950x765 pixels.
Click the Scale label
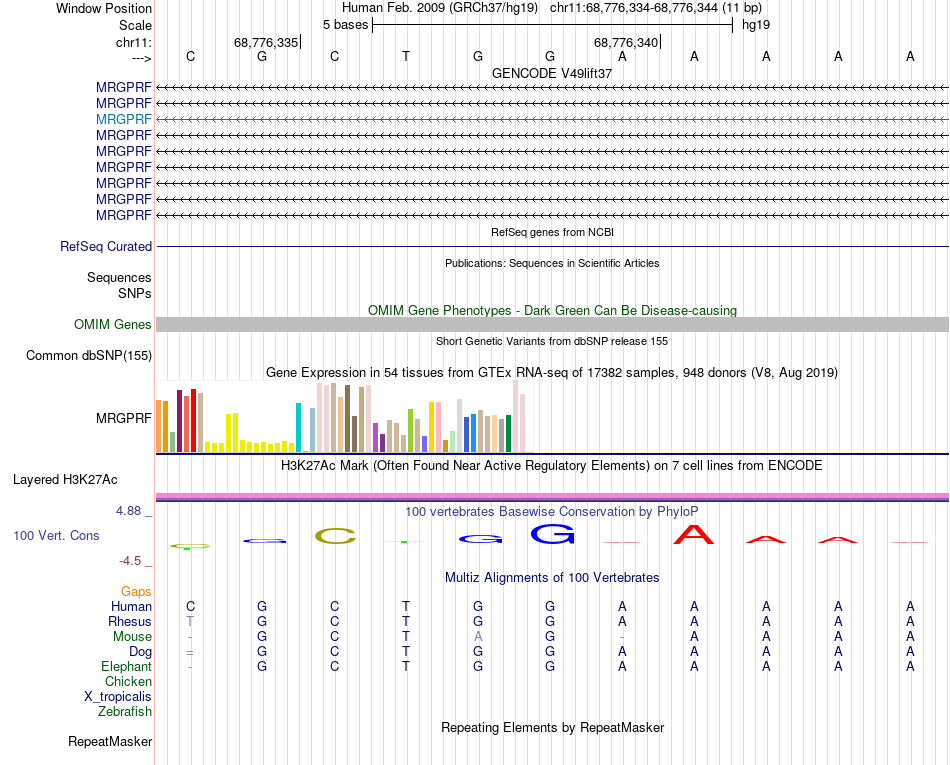click(x=135, y=25)
